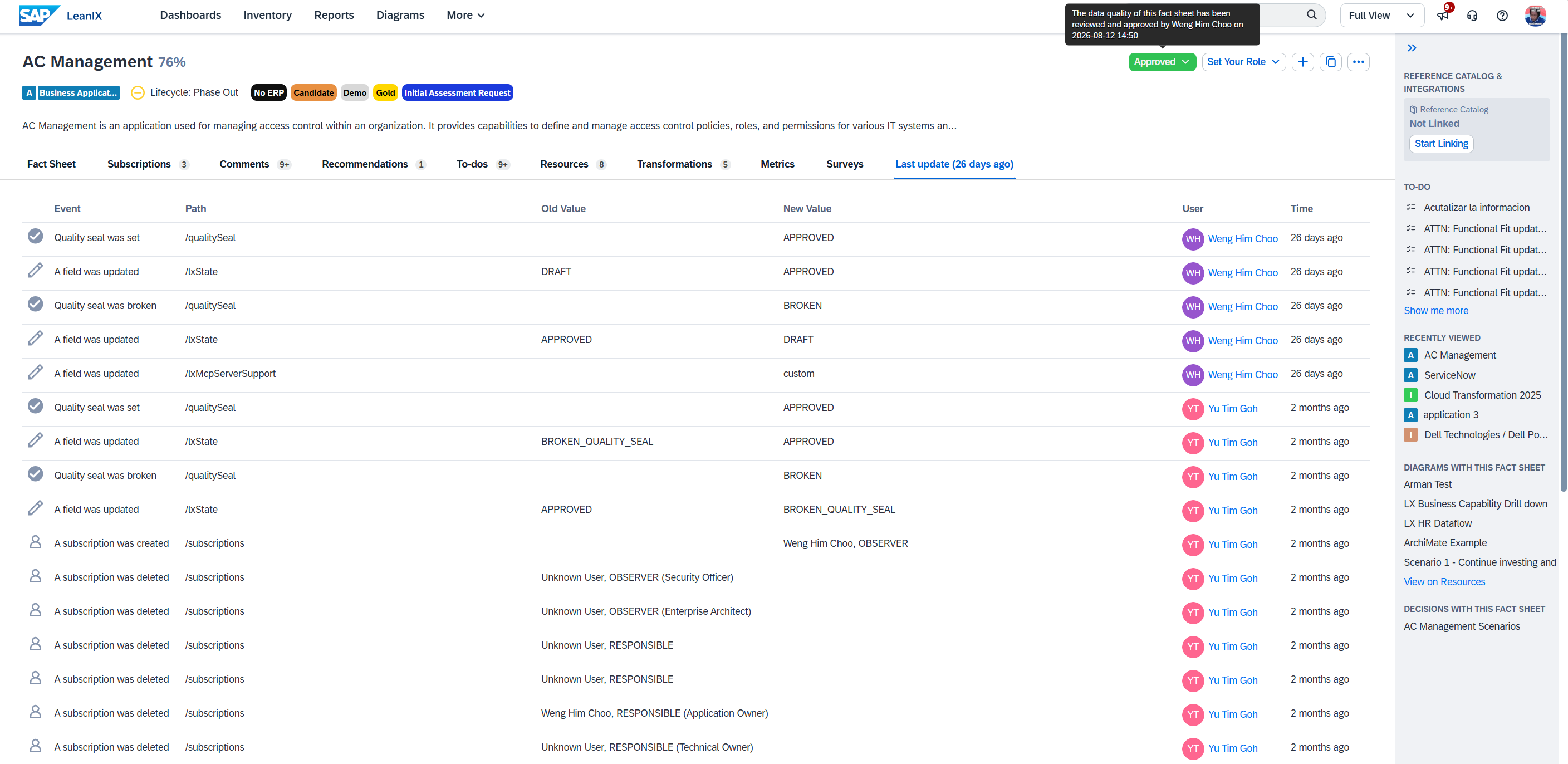Click the green I icon for Cloud Transformation 2025
The width and height of the screenshot is (1568, 764).
click(x=1410, y=395)
